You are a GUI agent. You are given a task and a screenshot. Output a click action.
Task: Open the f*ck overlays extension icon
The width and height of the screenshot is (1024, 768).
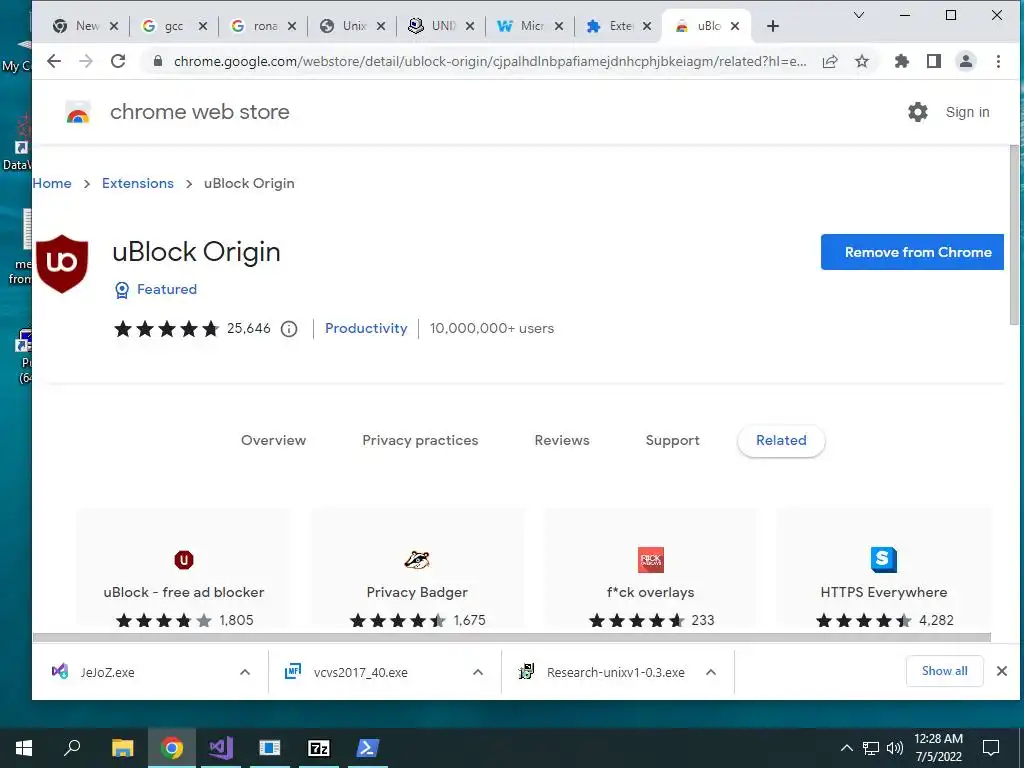(x=650, y=560)
